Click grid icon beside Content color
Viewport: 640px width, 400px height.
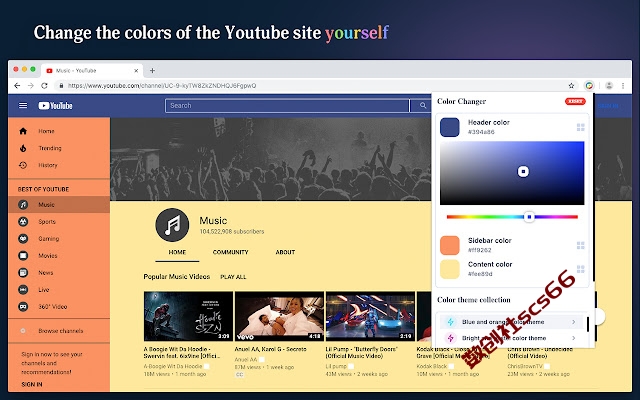pos(580,269)
